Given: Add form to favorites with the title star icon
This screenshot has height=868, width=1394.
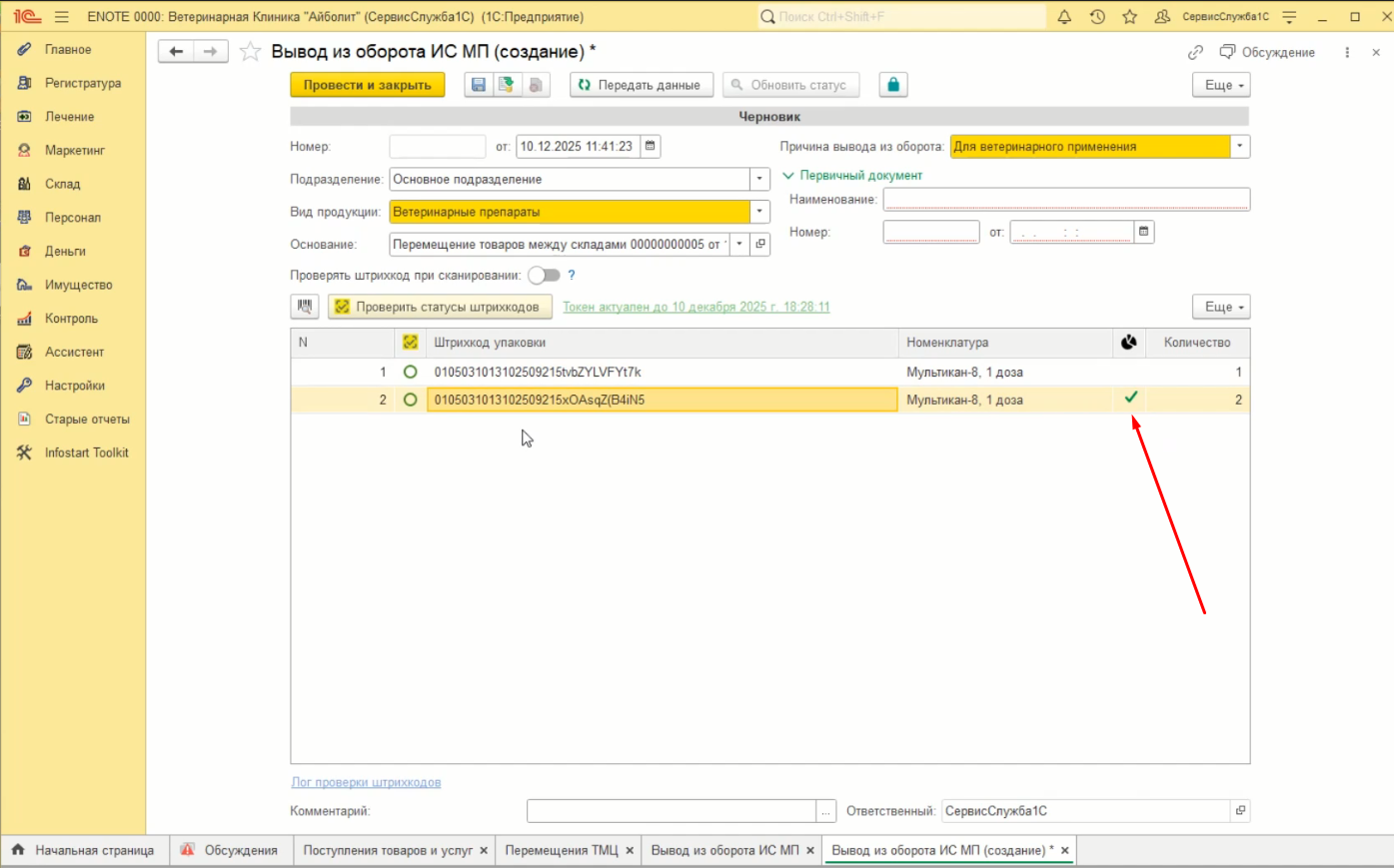Looking at the screenshot, I should click(x=251, y=52).
